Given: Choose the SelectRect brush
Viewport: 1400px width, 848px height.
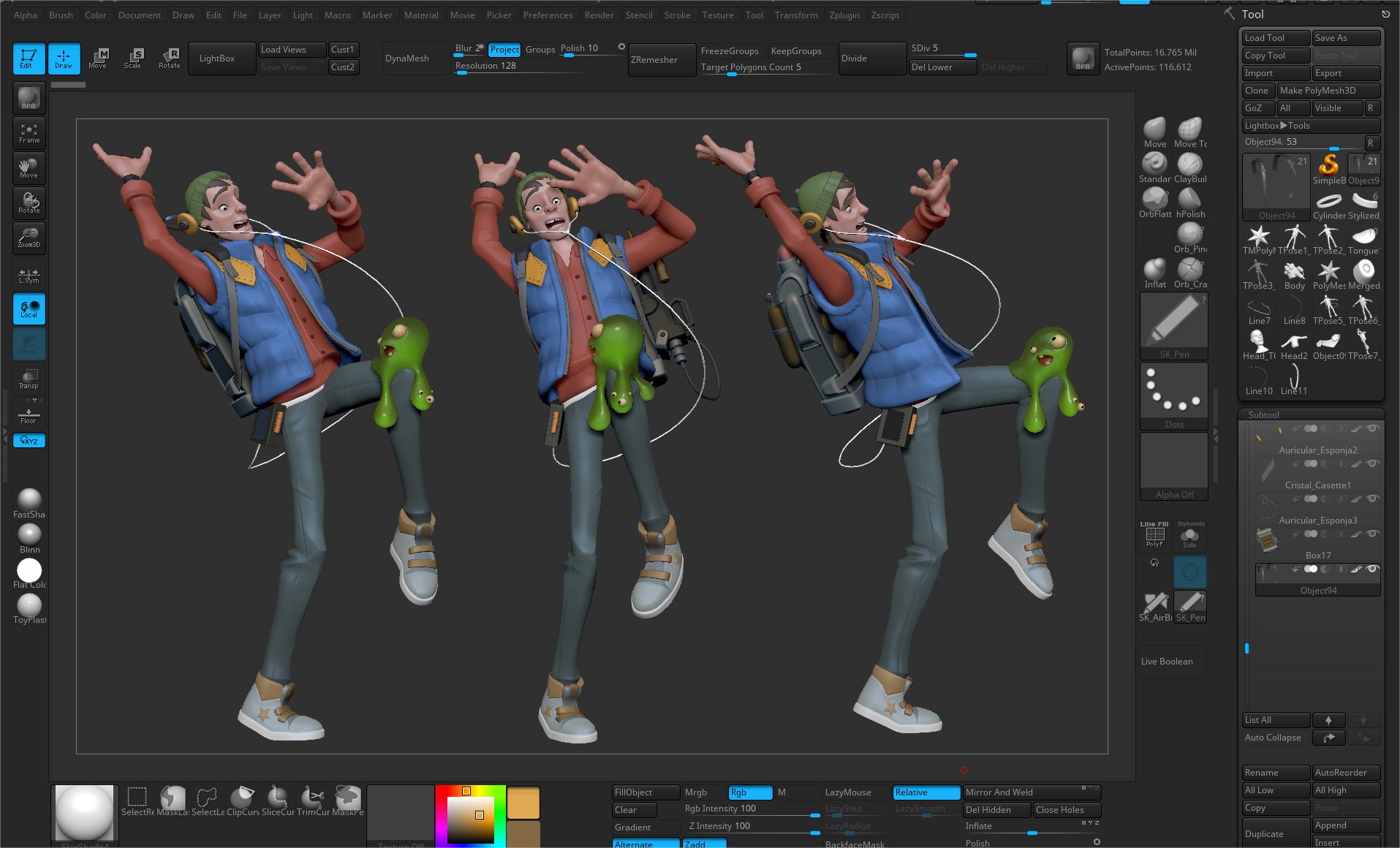Looking at the screenshot, I should pos(137,800).
